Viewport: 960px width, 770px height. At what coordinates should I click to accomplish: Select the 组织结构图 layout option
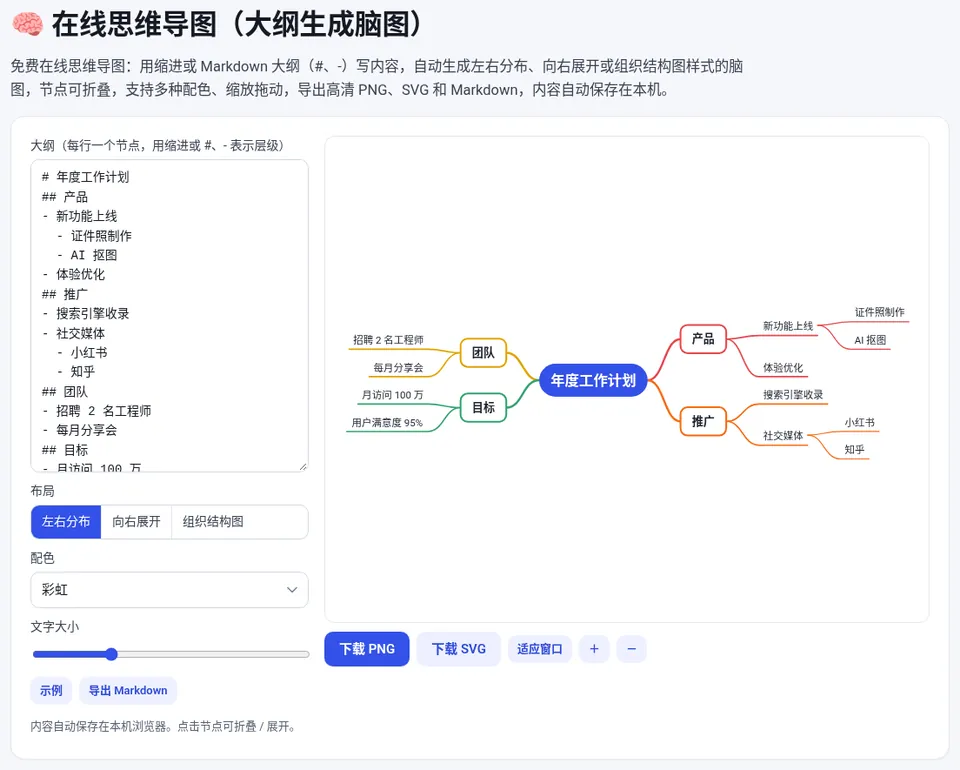pos(213,521)
